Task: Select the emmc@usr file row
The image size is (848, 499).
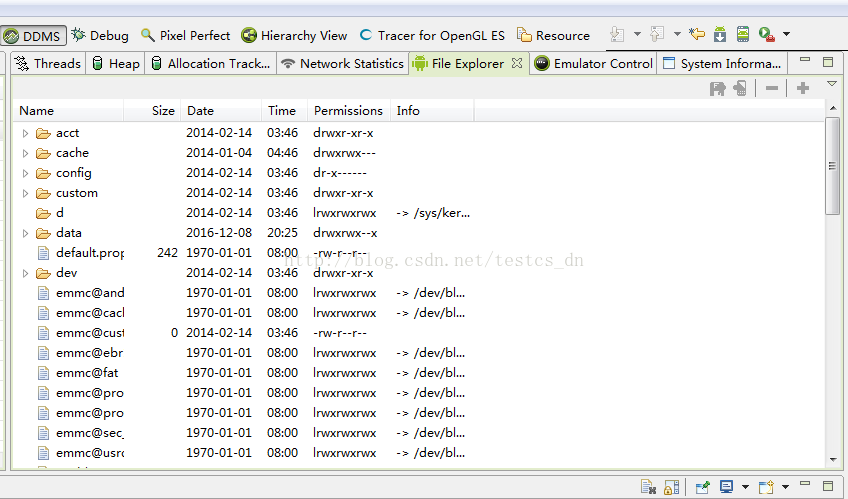Action: click(419, 453)
